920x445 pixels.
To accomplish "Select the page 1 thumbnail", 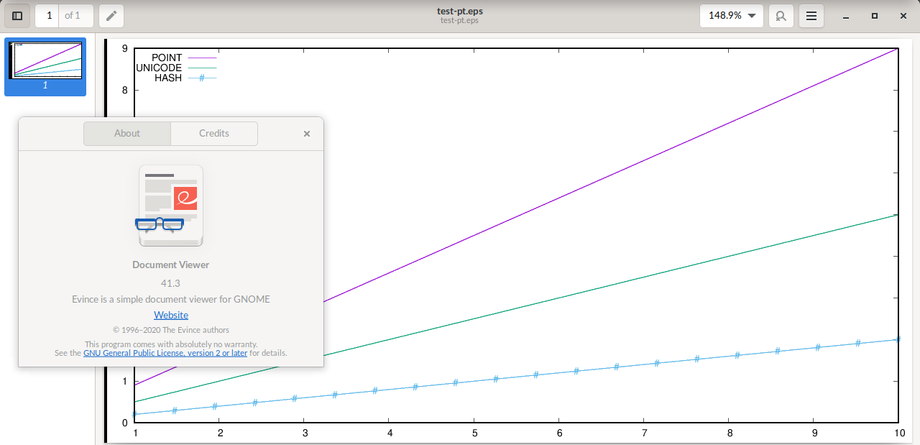I will coord(45,62).
